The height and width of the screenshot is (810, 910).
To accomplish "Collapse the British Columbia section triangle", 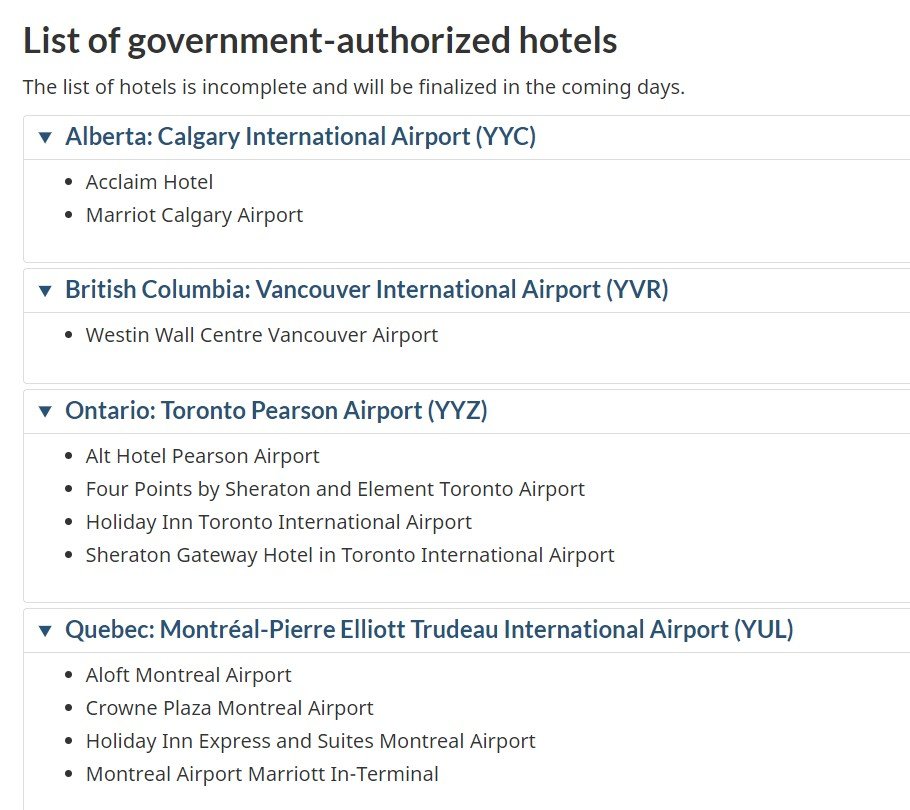I will [45, 290].
